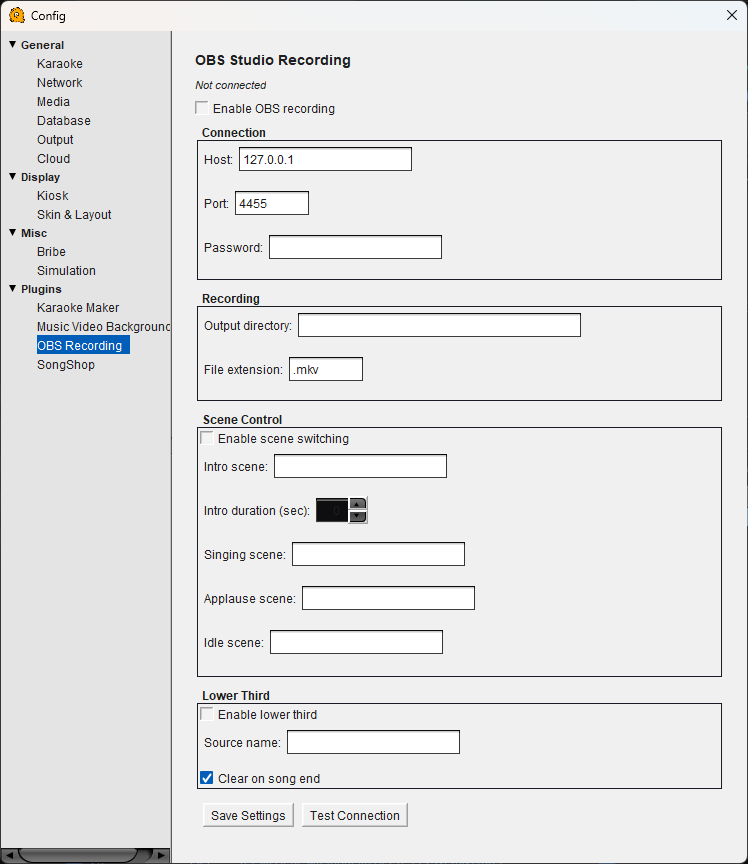Click sidebar scrollbar right arrow
This screenshot has height=864, width=748.
[161, 855]
